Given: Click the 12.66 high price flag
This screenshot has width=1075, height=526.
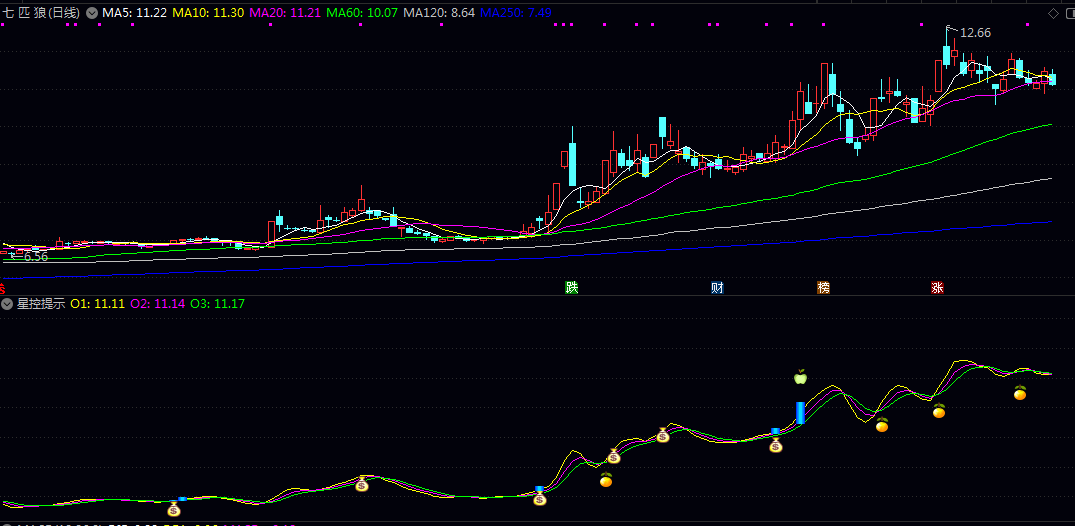Looking at the screenshot, I should [x=975, y=33].
